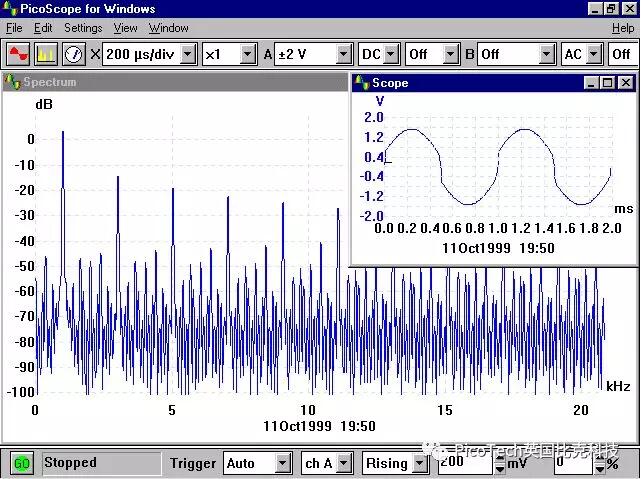Expand channel A ±2 V range dropdown

point(344,54)
